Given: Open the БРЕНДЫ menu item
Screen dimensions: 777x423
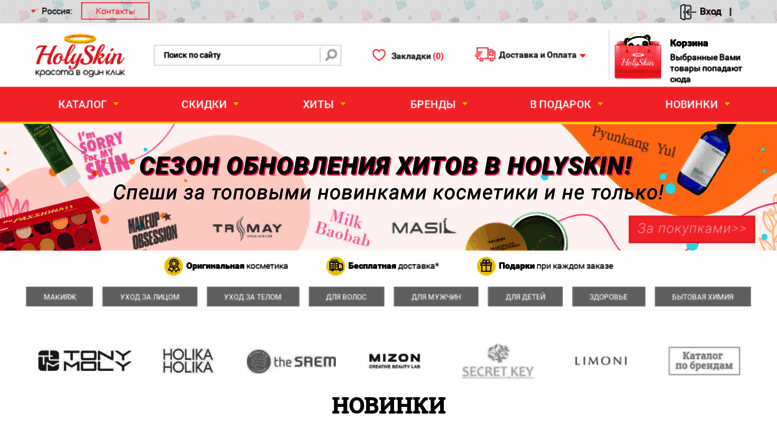Looking at the screenshot, I should click(433, 104).
